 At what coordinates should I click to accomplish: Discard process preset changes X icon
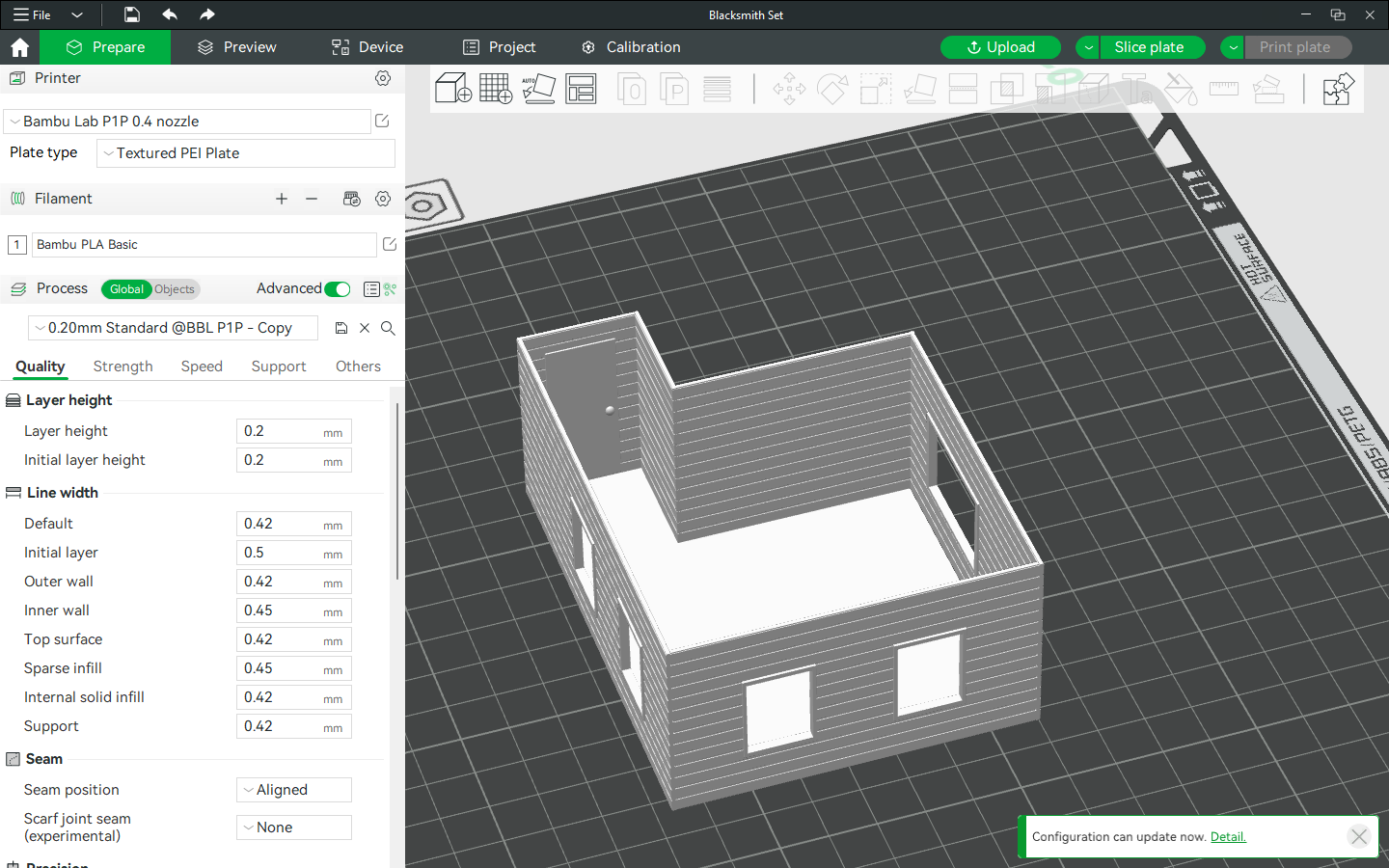tap(365, 328)
